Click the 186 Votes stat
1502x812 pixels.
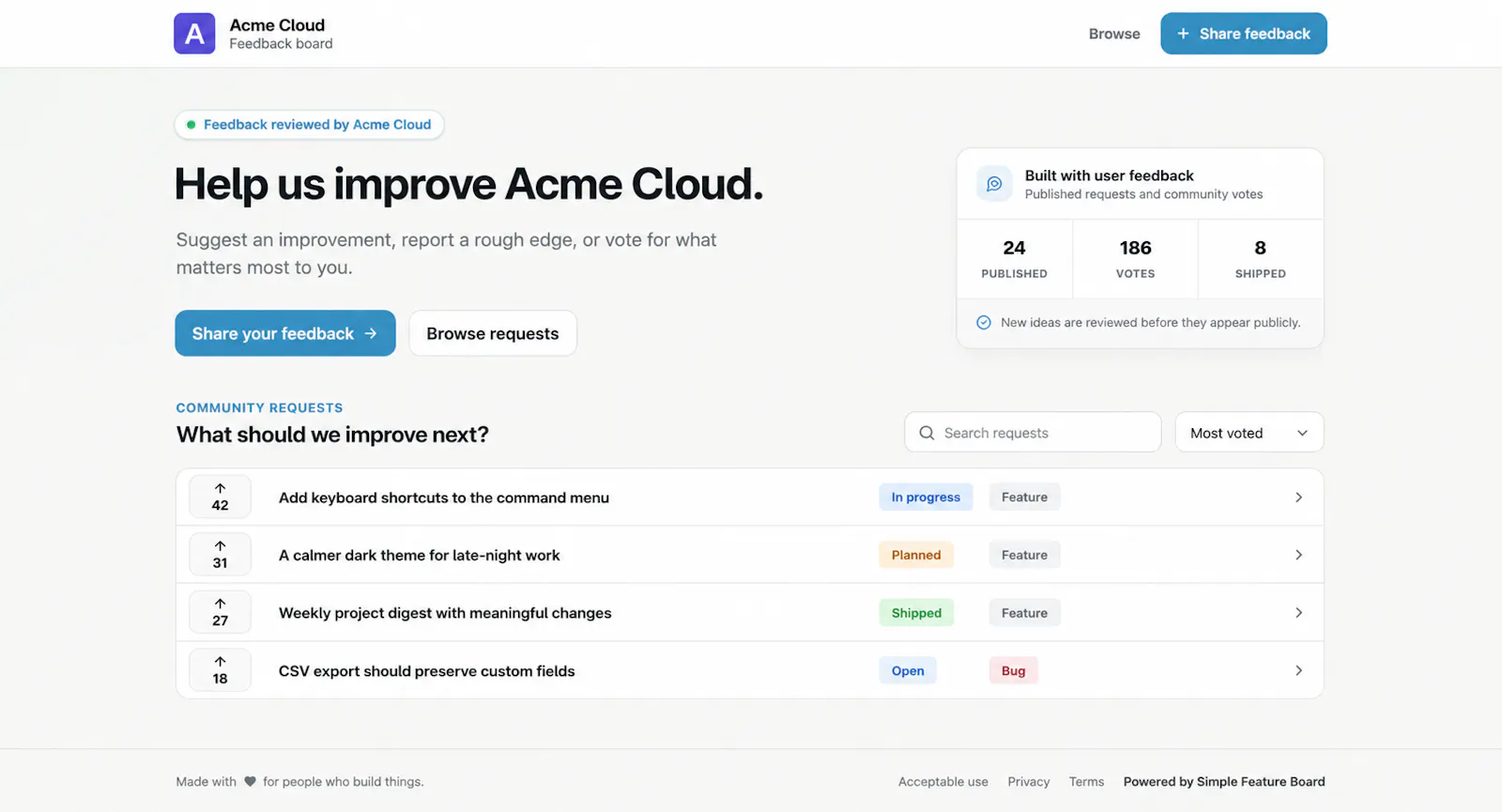[x=1135, y=259]
